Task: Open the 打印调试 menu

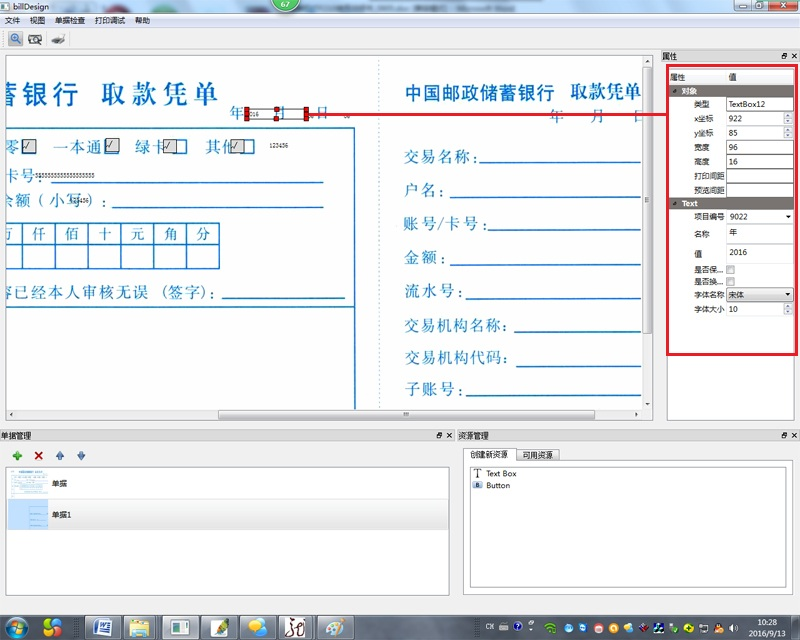Action: (x=110, y=20)
